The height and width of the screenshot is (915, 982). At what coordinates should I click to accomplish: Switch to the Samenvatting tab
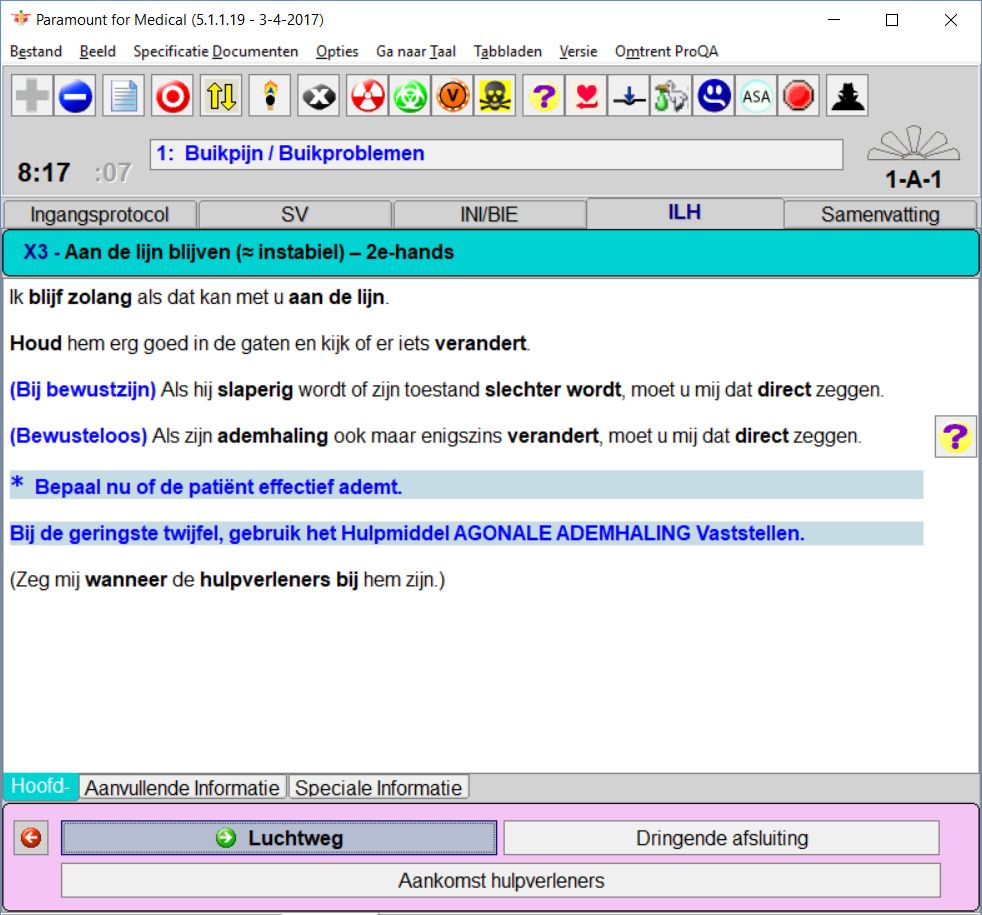(880, 215)
